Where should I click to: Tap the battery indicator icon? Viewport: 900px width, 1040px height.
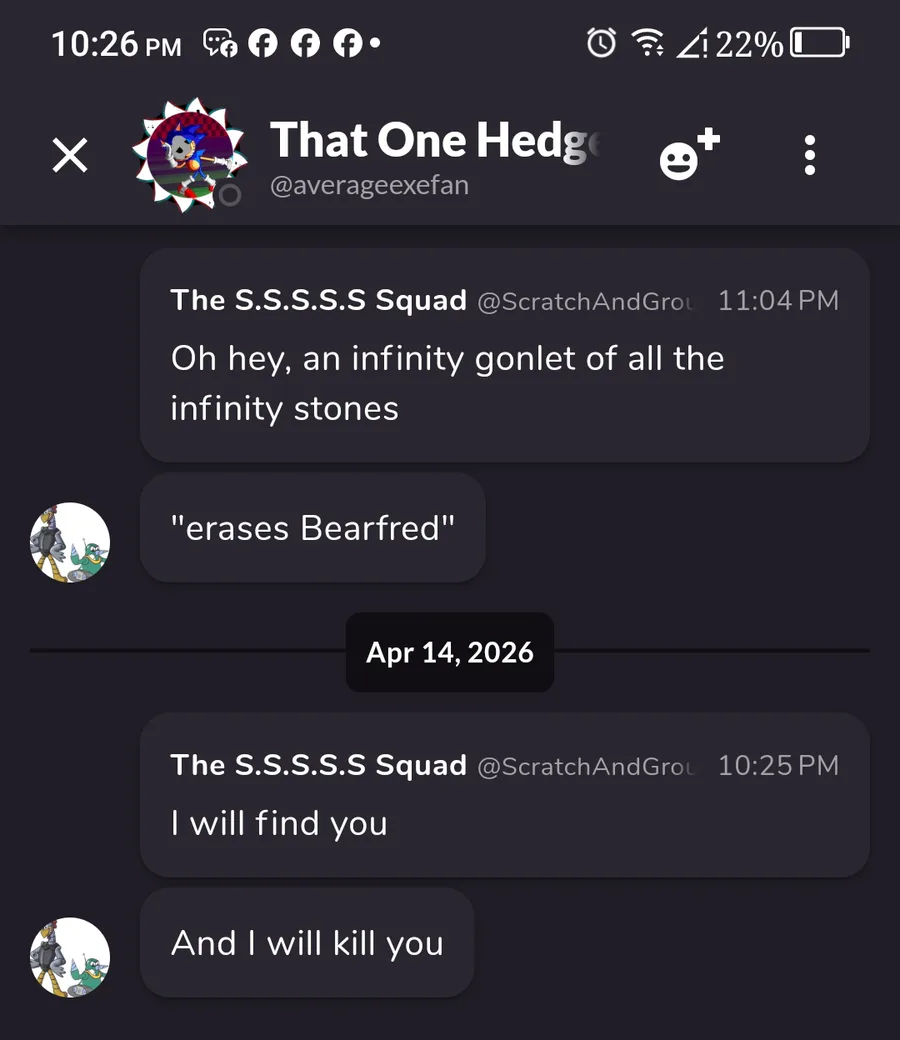pos(820,42)
